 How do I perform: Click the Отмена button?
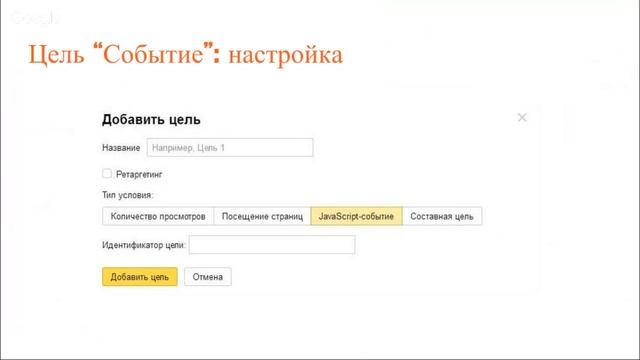208,277
